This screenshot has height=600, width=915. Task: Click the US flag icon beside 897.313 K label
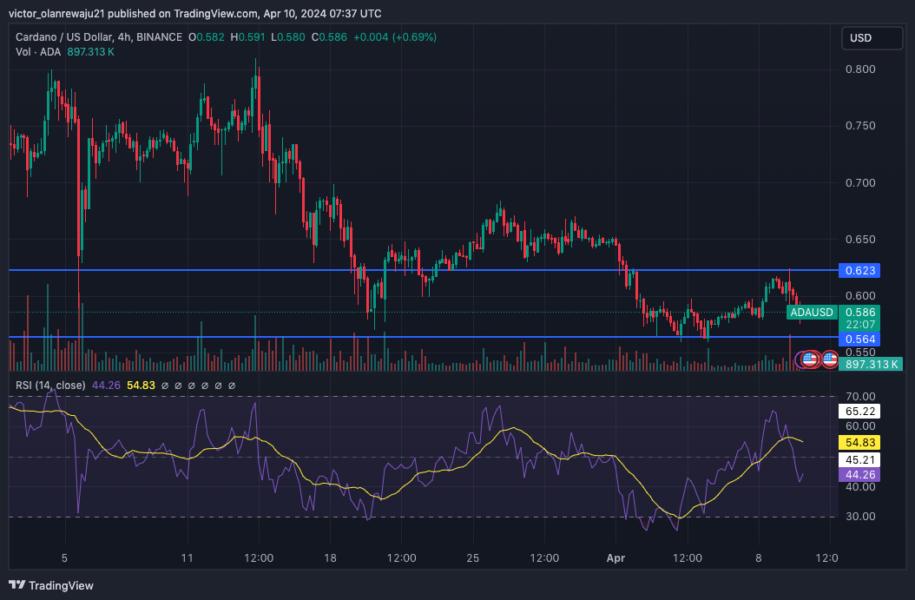[829, 360]
